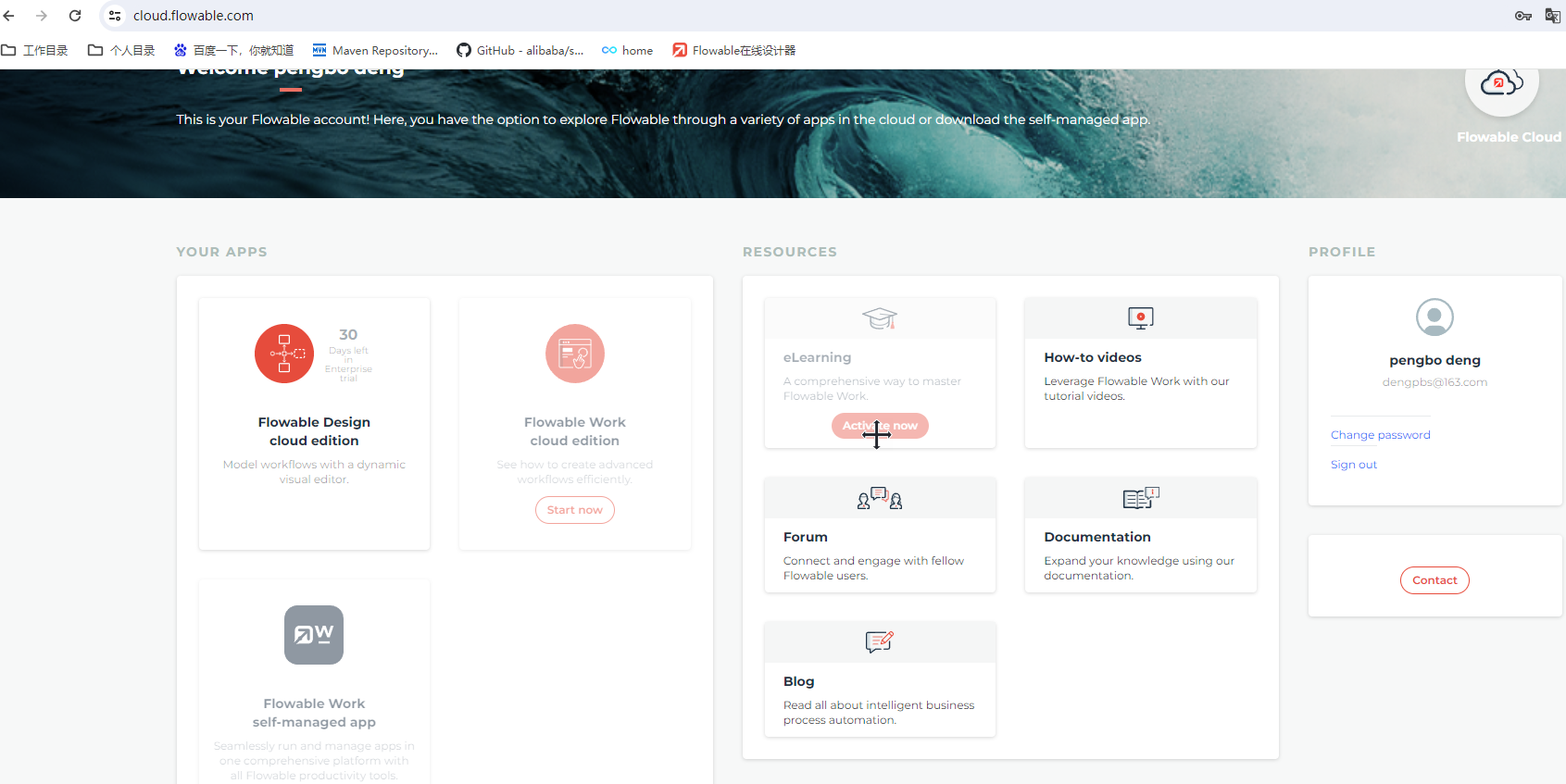The image size is (1566, 784).
Task: Click the Flowable Cloud logo icon
Action: point(1501,83)
